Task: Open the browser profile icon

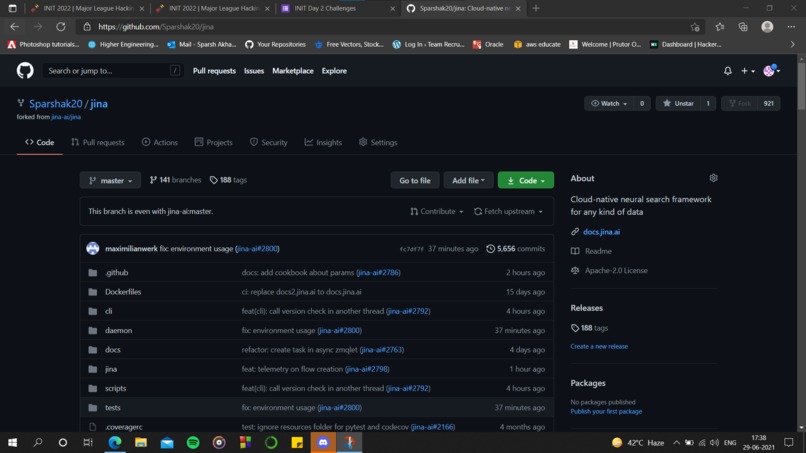Action: coord(767,27)
